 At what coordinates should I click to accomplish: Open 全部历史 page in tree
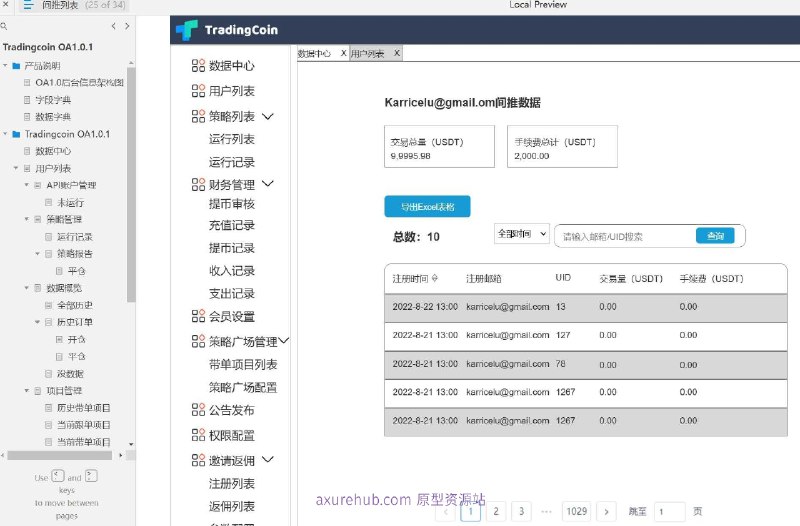(75, 305)
